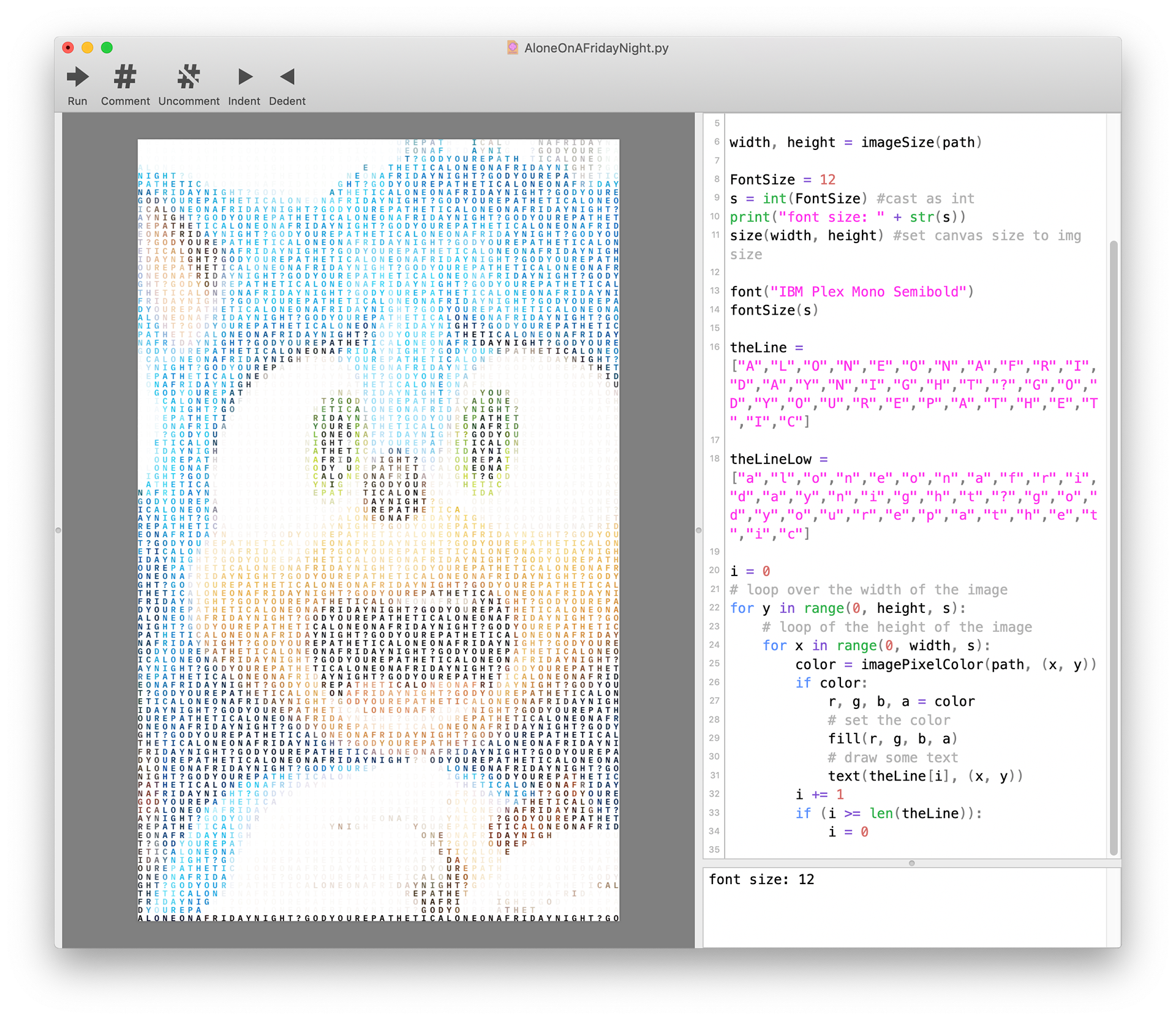Click the font("IBM Plex Mono Semibold") line

[851, 292]
